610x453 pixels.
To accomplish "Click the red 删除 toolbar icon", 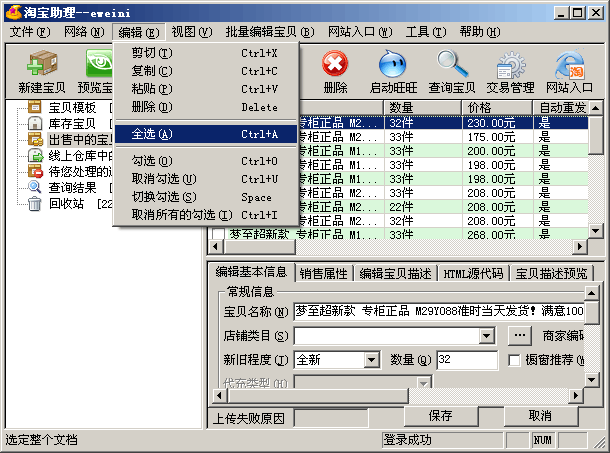I will 335,63.
